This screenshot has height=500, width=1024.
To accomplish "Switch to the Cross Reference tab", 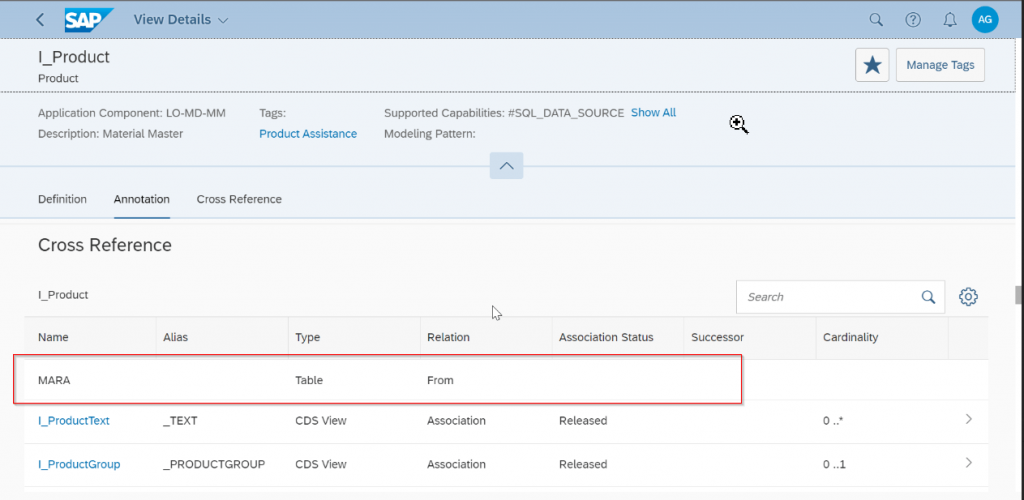I will [x=239, y=199].
